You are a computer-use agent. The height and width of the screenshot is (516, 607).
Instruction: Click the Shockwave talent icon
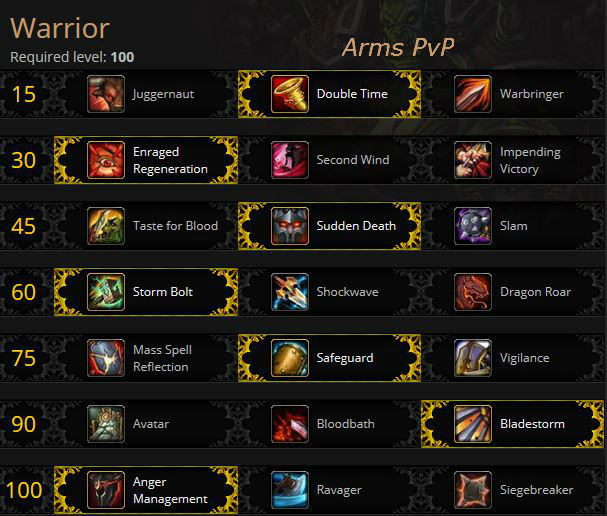(290, 292)
